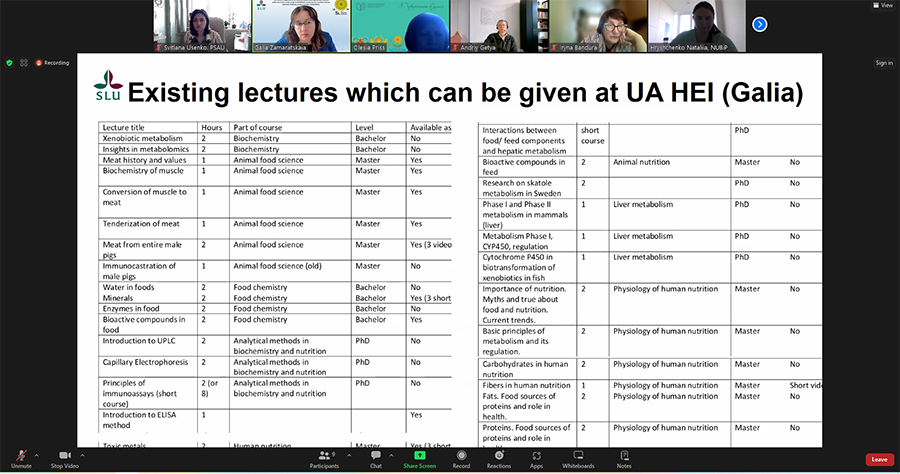Select Svitlana Usenko's video thumbnail

pyautogui.click(x=201, y=26)
